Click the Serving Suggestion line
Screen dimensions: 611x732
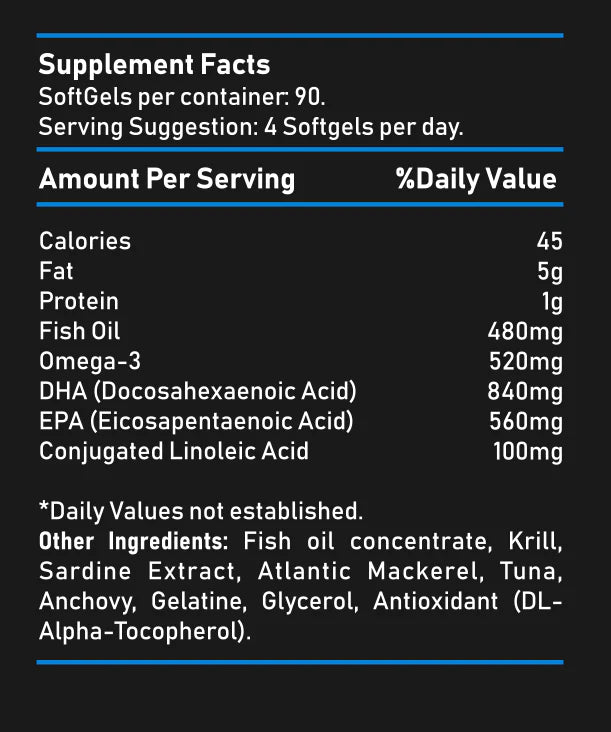point(250,128)
